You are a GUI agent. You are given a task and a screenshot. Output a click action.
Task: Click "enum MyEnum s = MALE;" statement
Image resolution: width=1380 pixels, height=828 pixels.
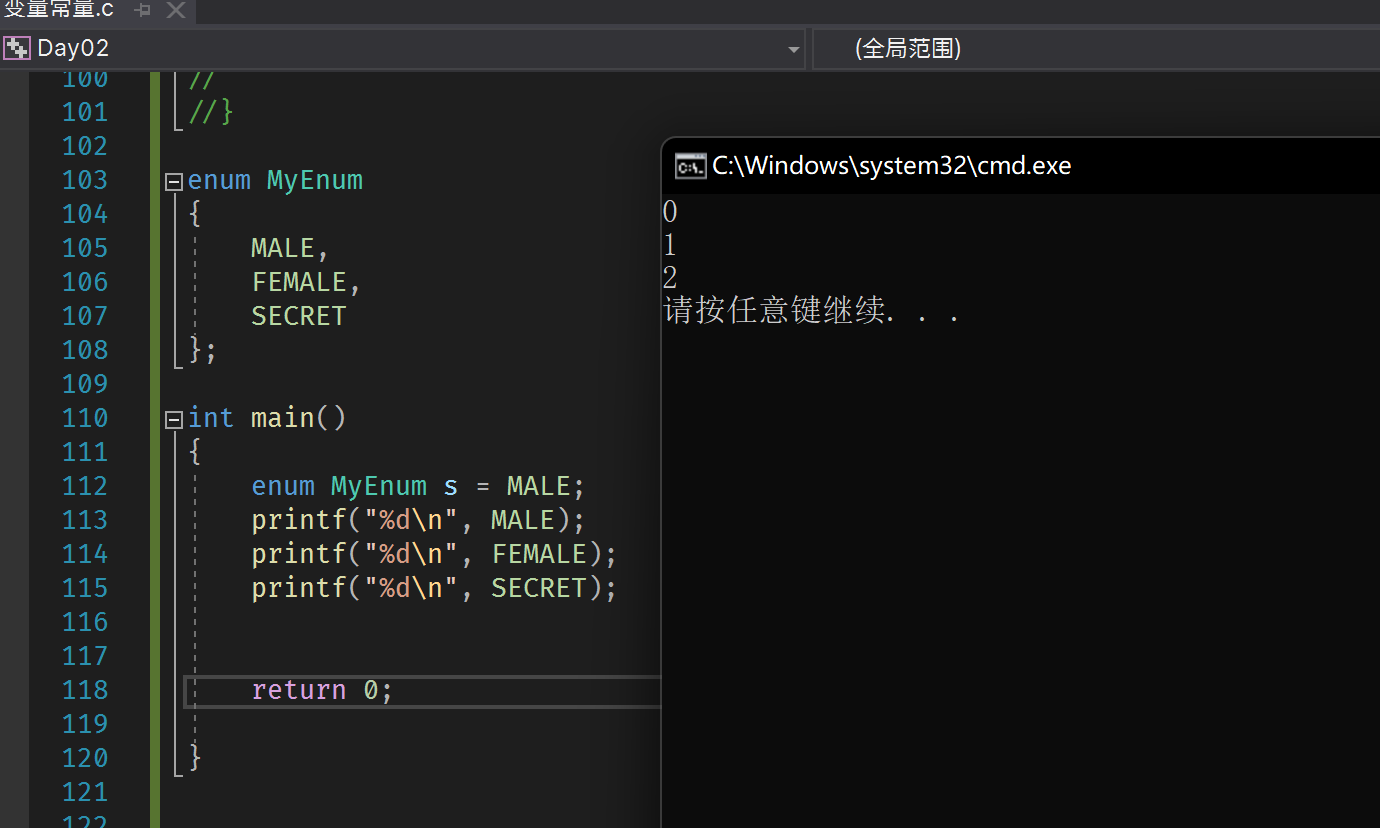418,486
